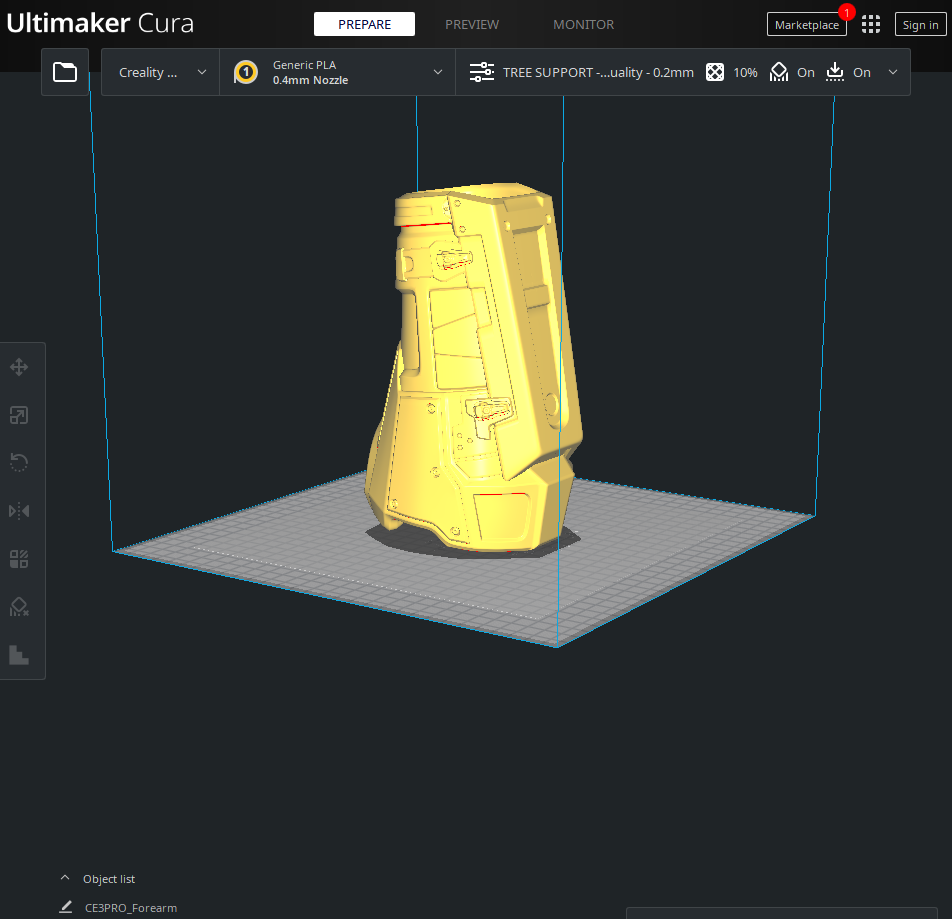Select the Support Blocker tool

(19, 606)
